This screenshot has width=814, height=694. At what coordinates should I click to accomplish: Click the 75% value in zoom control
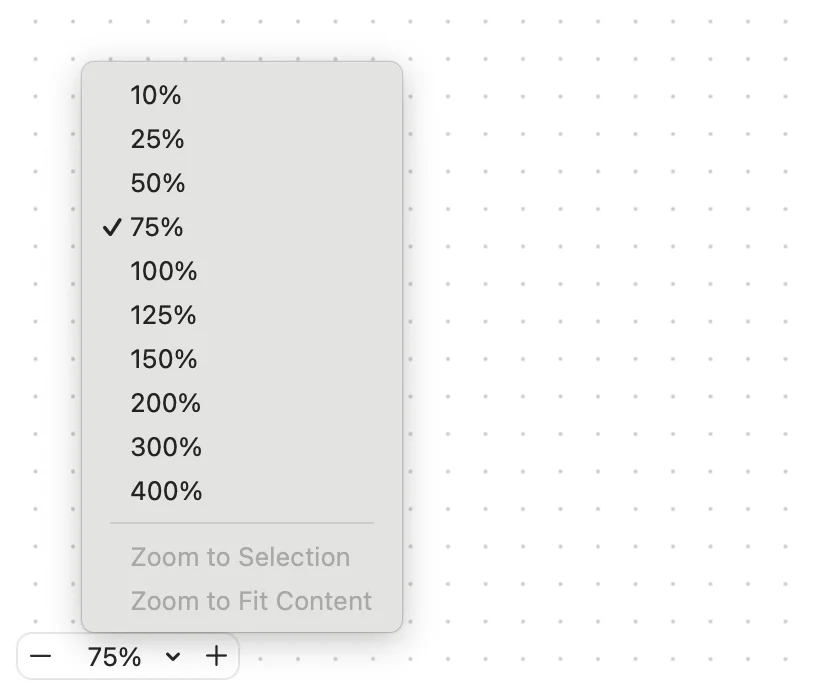pyautogui.click(x=114, y=657)
